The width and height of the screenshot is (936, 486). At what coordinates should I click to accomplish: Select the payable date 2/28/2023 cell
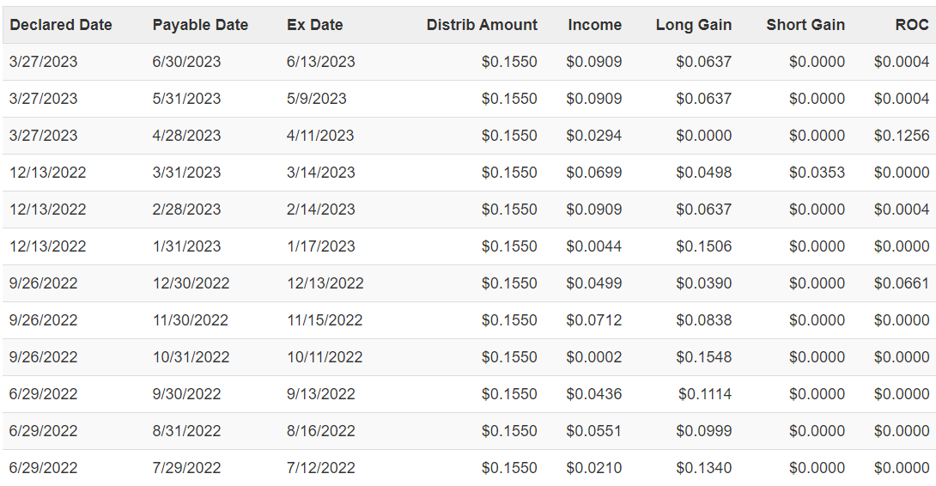pos(186,210)
